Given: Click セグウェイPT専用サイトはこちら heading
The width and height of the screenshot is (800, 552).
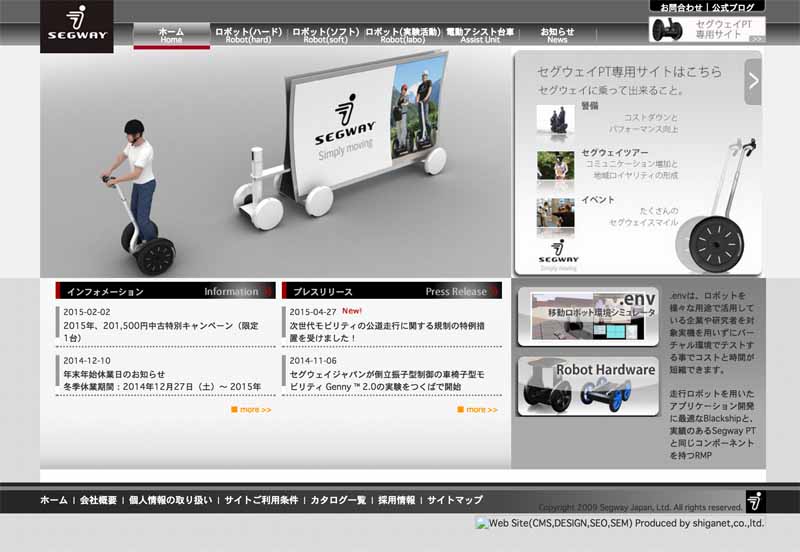Looking at the screenshot, I should 630,72.
